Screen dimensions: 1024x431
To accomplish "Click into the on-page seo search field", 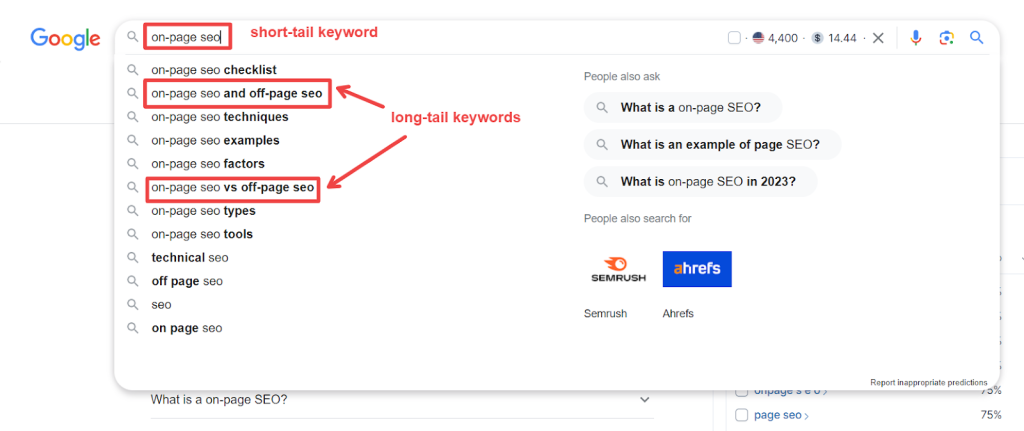I will (187, 37).
